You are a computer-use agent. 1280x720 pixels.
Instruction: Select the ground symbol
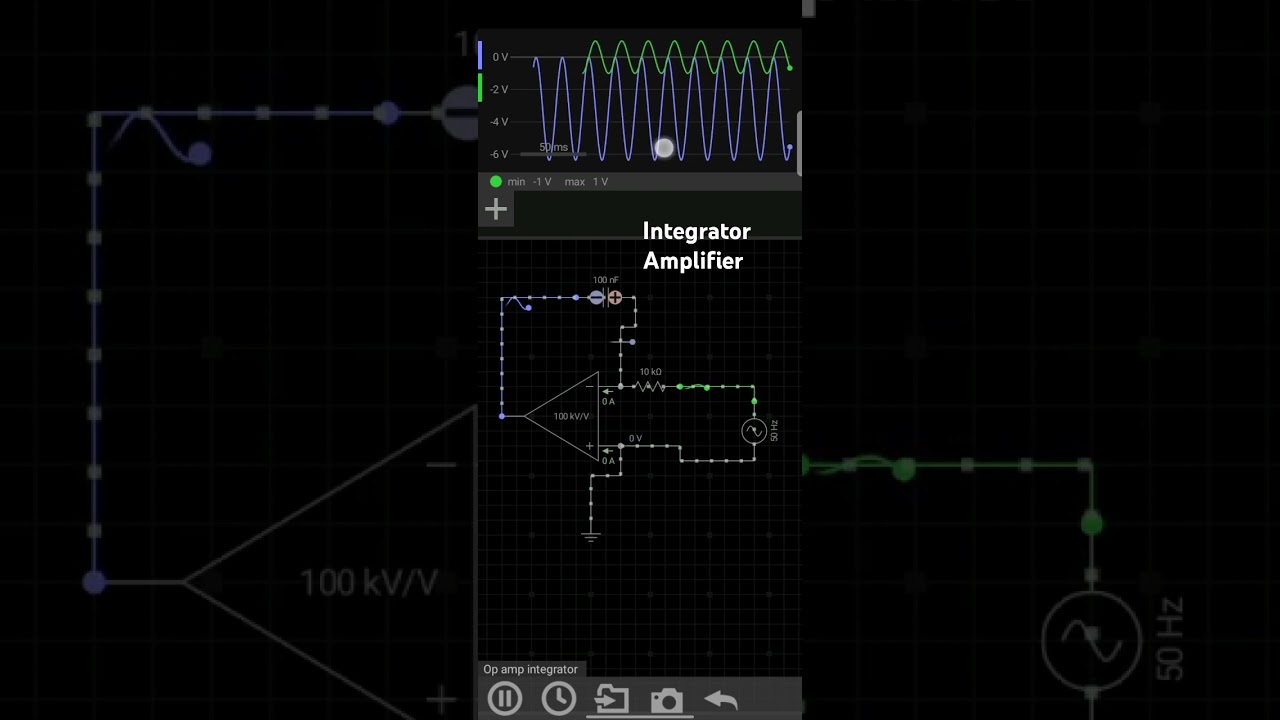coord(591,536)
